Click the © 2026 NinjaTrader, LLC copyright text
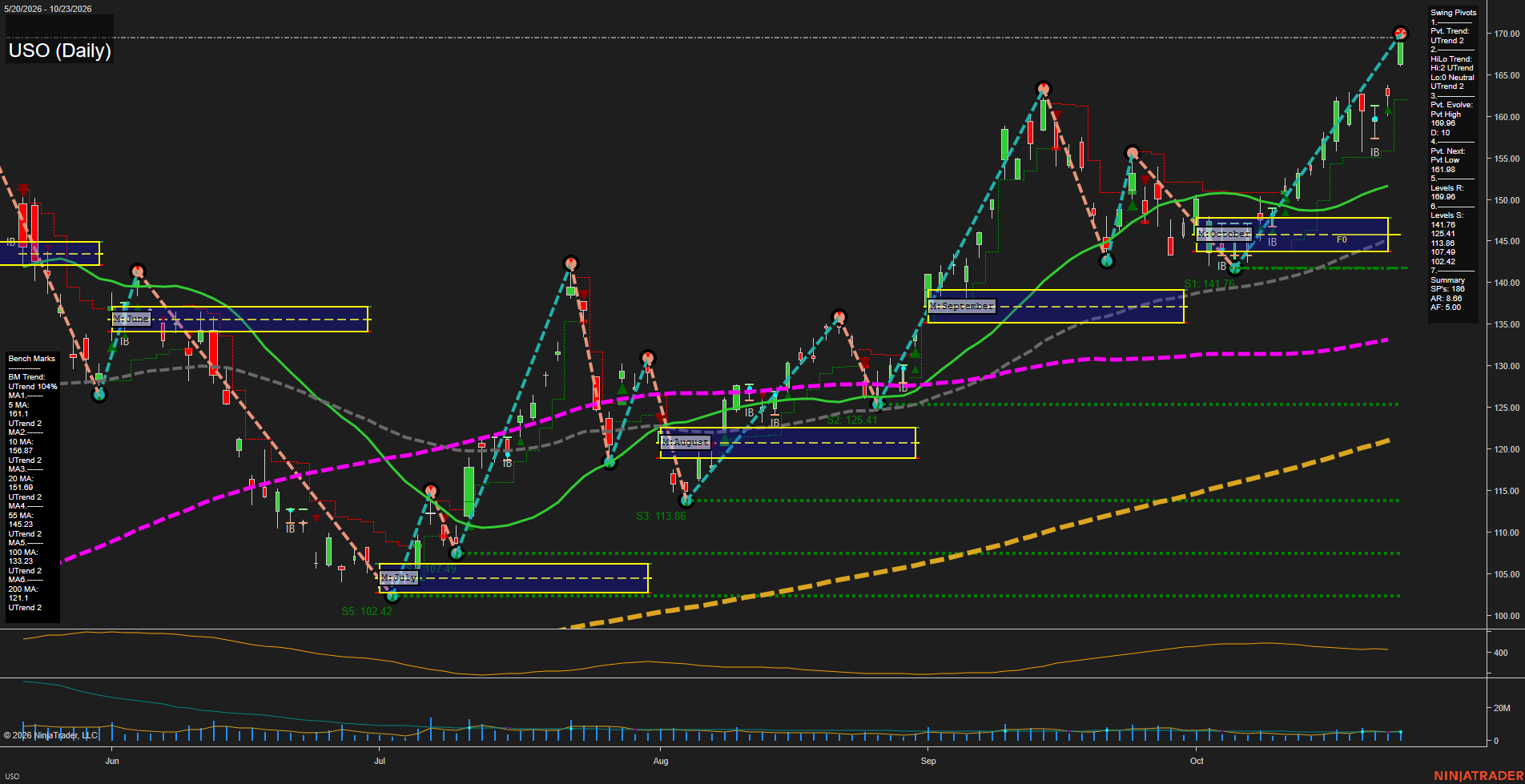This screenshot has height=784, width=1525. [50, 735]
